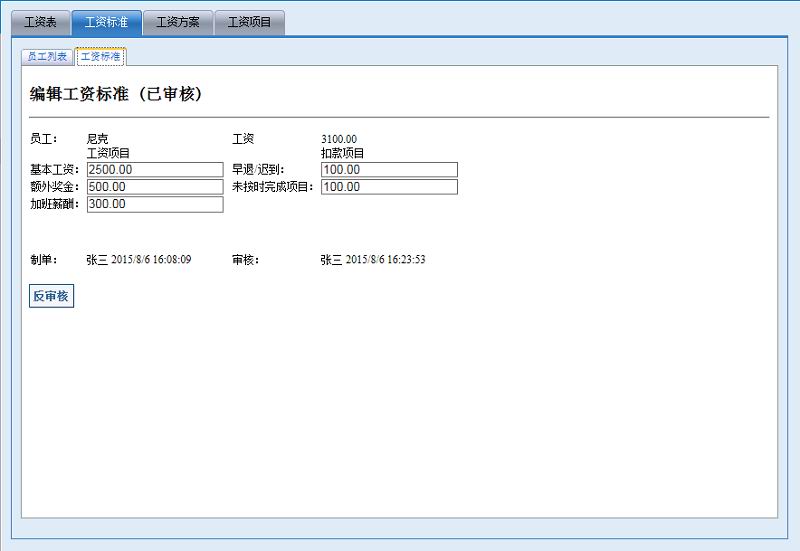Click the 额外奖金 label
Viewport: 800px width, 551px height.
coord(55,187)
